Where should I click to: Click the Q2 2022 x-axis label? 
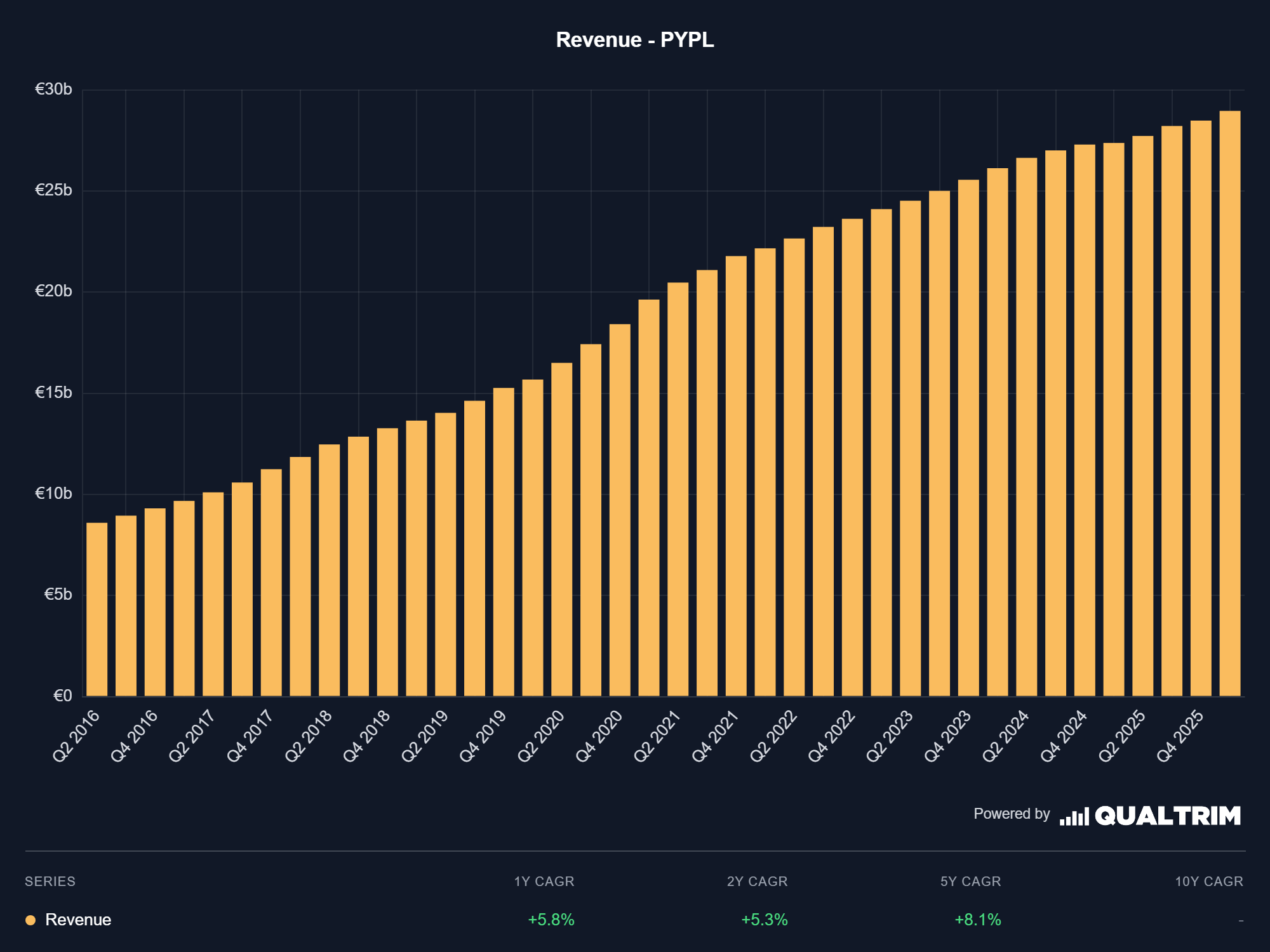point(773,736)
